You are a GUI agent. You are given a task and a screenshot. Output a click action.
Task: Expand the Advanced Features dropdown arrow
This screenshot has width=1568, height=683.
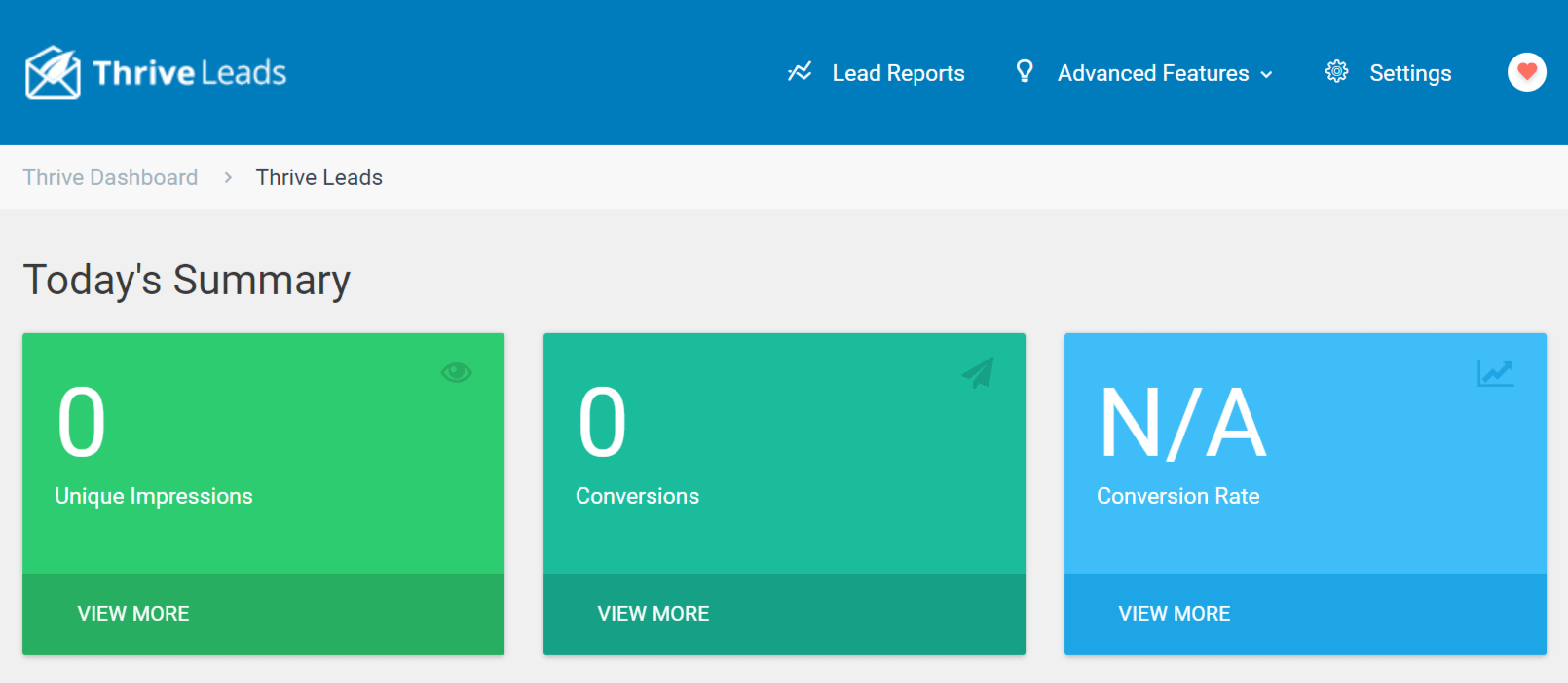click(1266, 75)
